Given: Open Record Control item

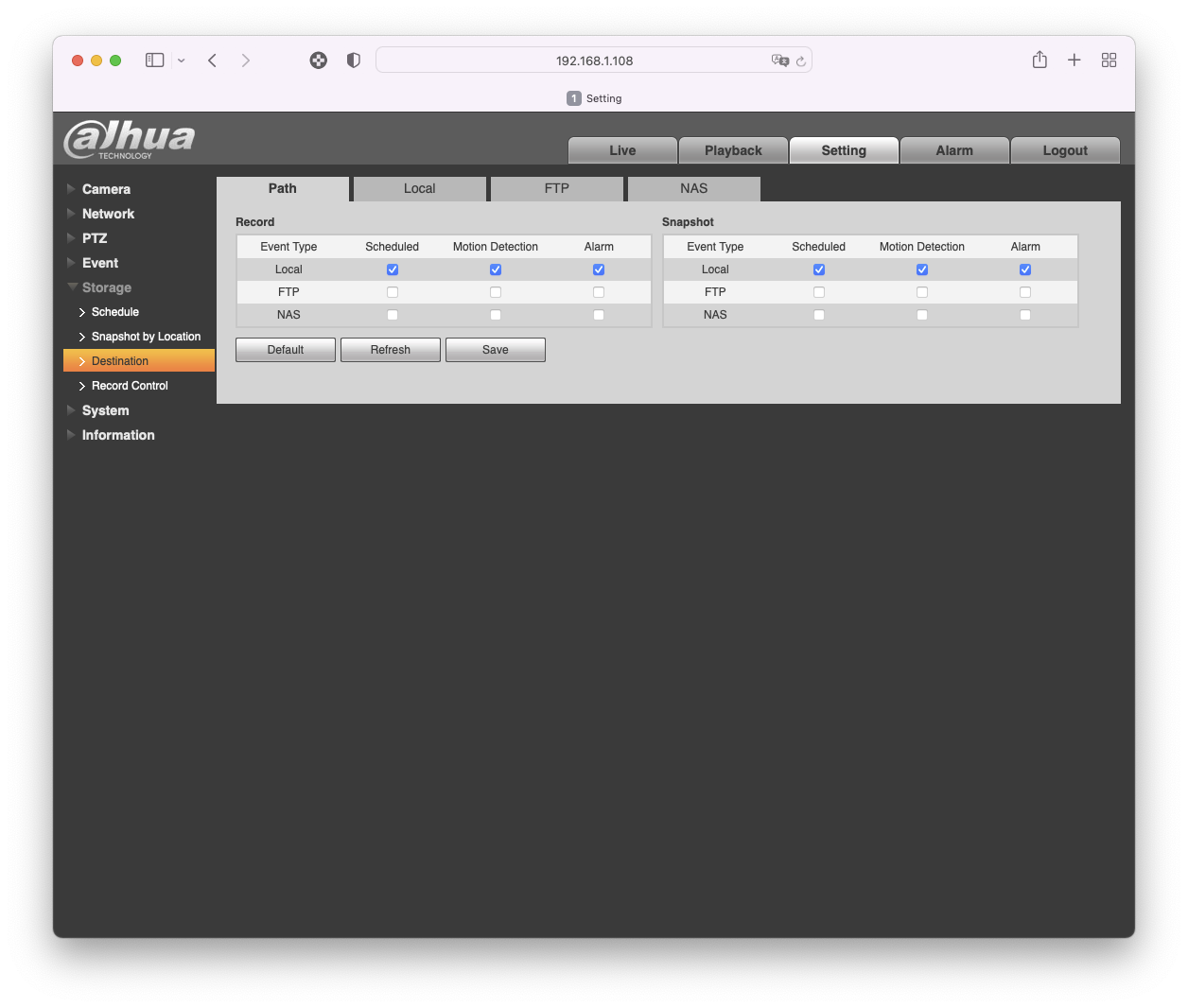Looking at the screenshot, I should pos(130,386).
